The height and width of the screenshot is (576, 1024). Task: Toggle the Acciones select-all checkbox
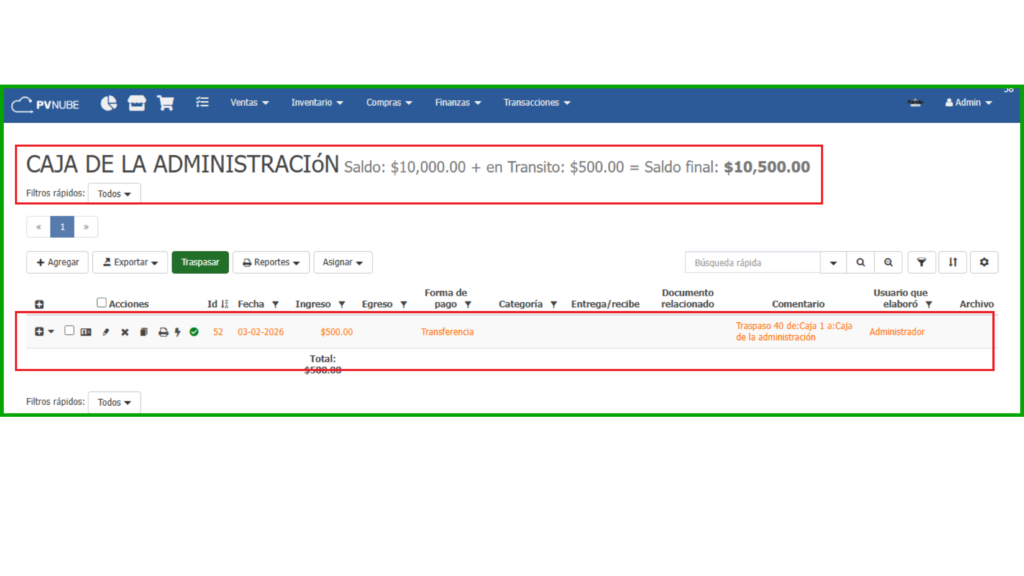point(101,303)
